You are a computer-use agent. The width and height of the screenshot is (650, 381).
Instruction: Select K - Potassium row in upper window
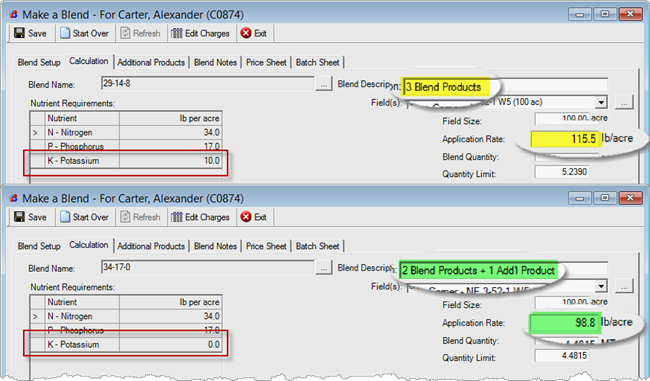tap(126, 160)
